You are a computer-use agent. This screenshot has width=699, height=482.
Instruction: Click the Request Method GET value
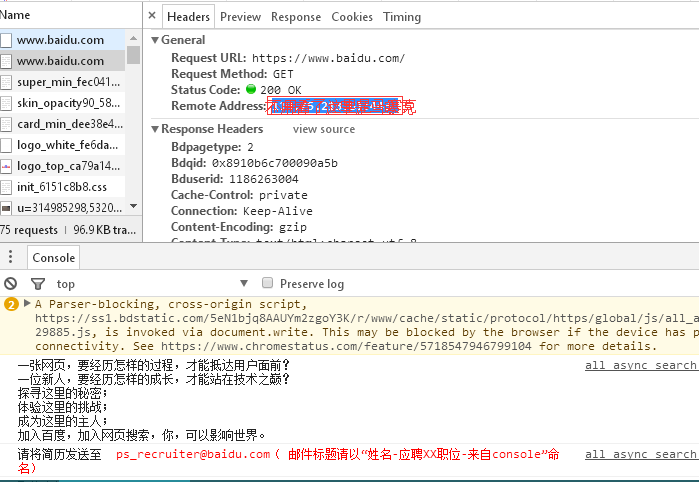[x=283, y=74]
